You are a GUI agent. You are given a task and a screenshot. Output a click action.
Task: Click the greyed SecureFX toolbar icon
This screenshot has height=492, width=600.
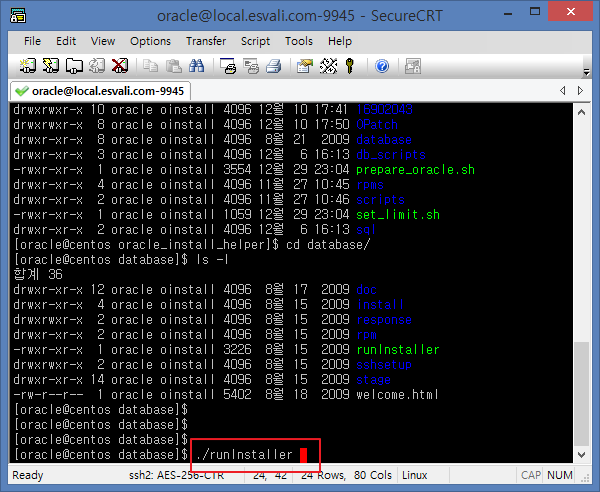413,66
